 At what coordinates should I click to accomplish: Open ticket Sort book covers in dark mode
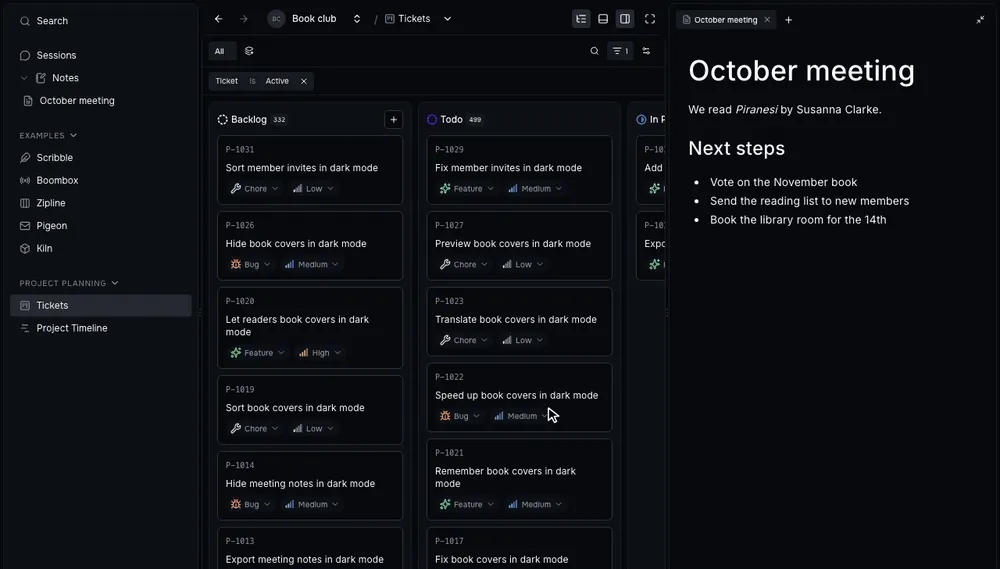[295, 408]
